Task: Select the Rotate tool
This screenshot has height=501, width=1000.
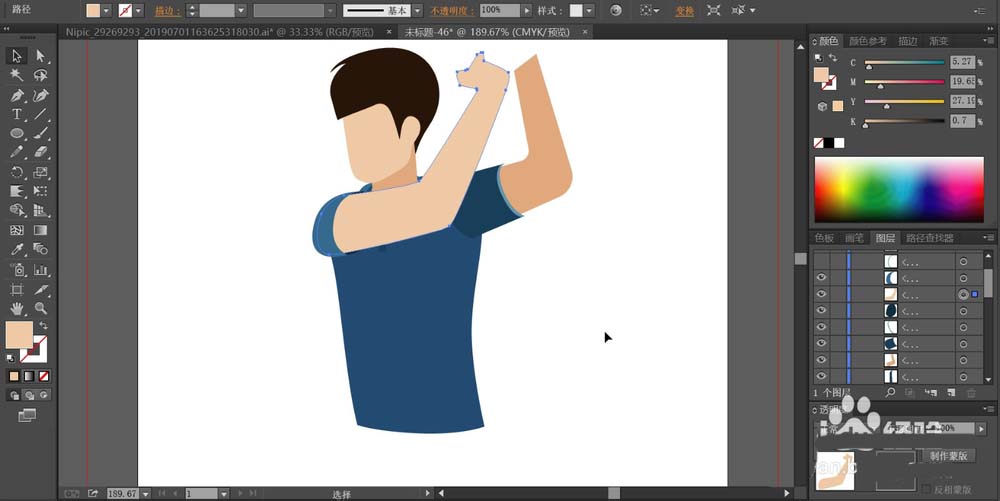Action: (x=17, y=172)
